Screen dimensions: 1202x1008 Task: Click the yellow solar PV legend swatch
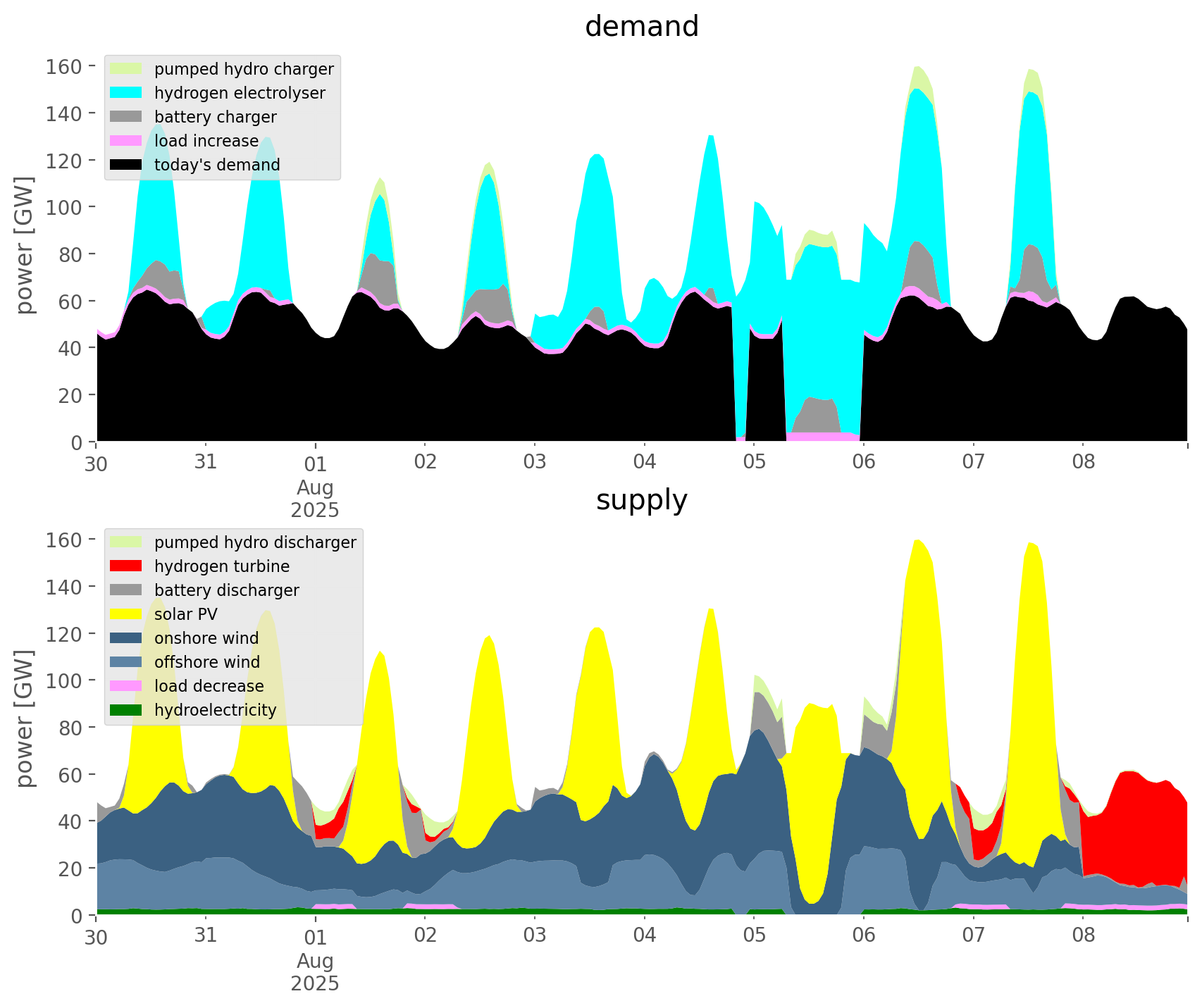coord(126,614)
